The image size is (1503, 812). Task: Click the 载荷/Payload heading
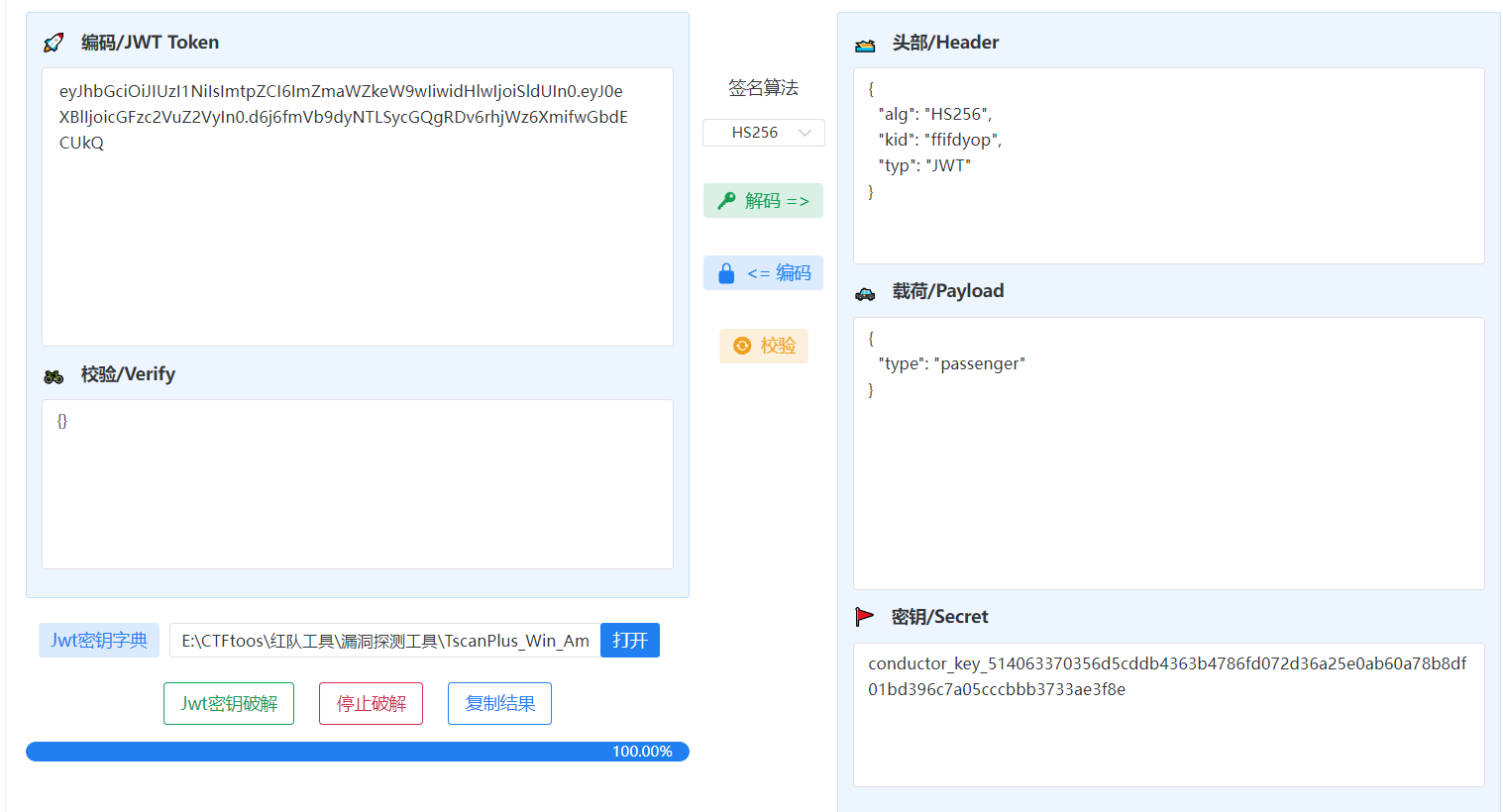(948, 291)
